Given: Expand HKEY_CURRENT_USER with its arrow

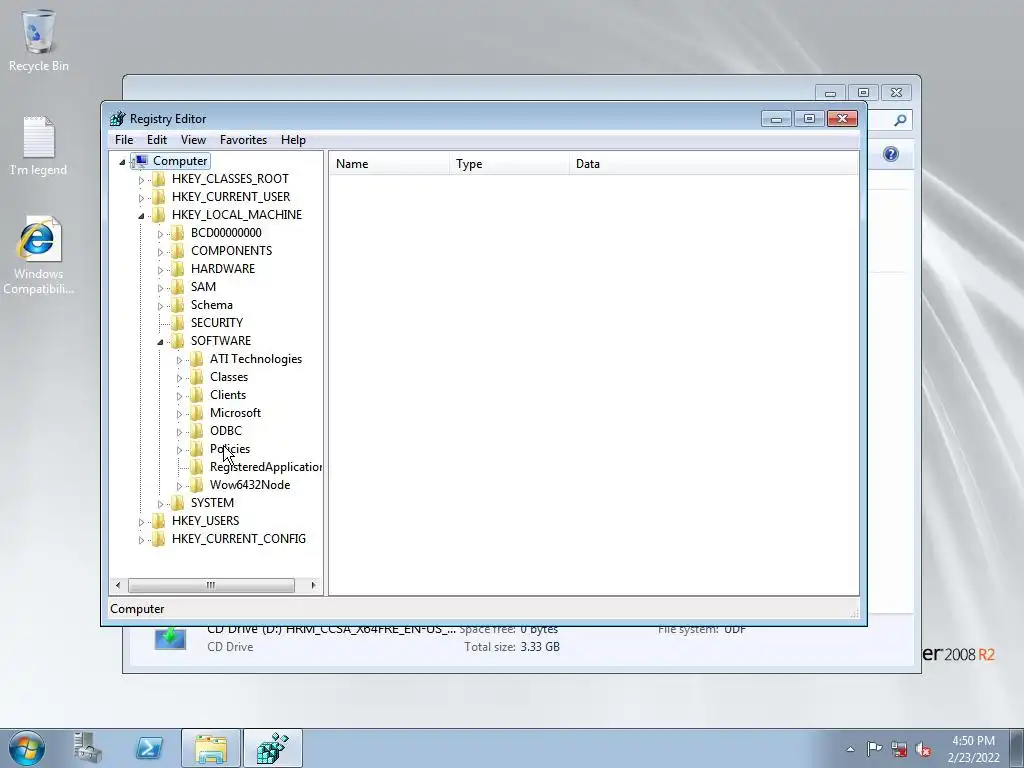Looking at the screenshot, I should (x=141, y=198).
